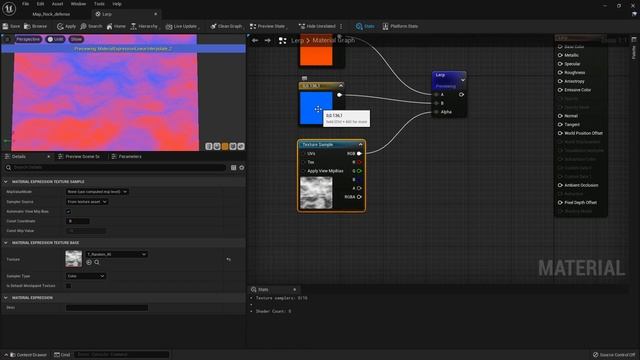640x360 pixels.
Task: Open viewport options hamburger menu
Action: [7, 39]
